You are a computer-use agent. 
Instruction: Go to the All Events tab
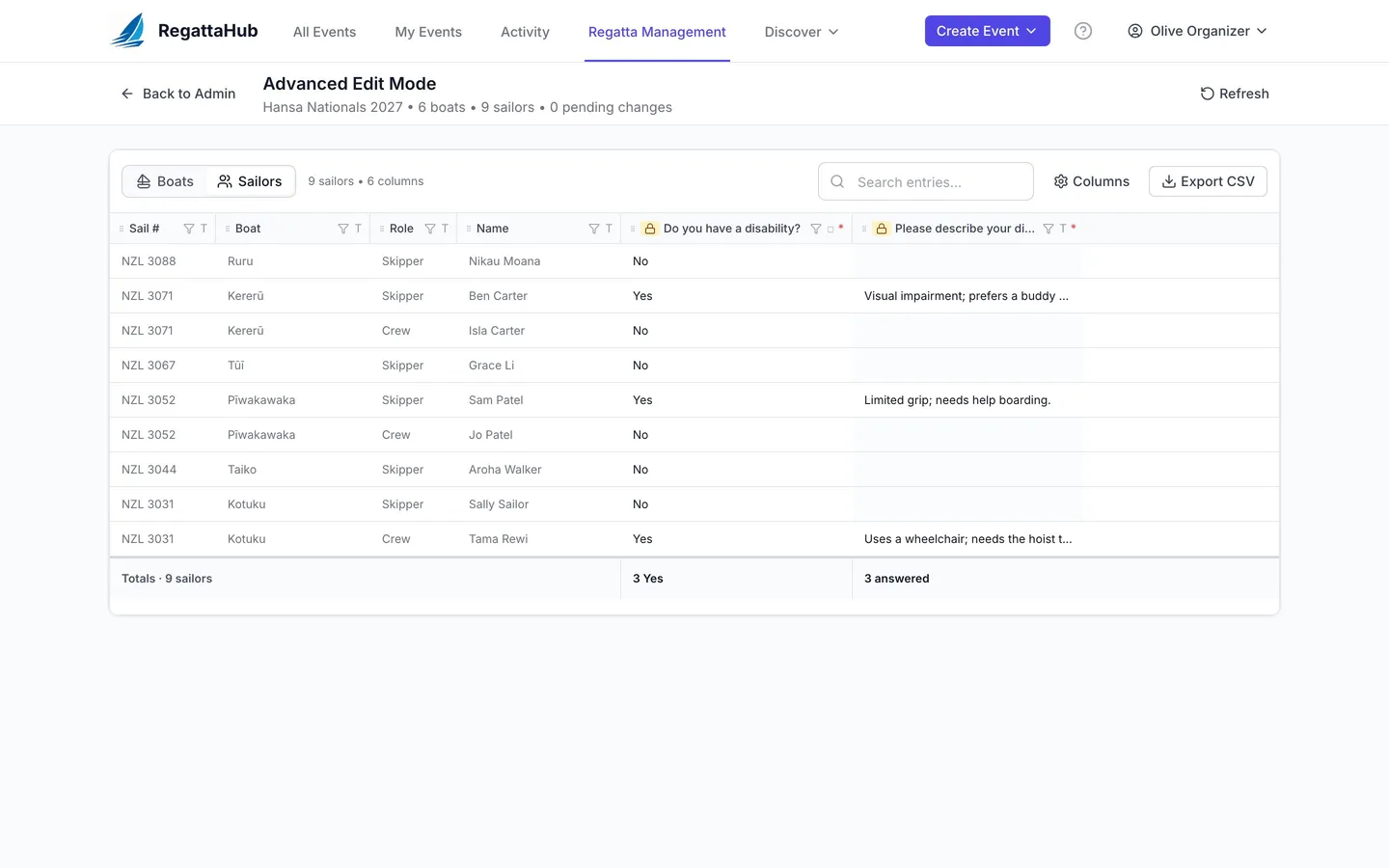[324, 32]
